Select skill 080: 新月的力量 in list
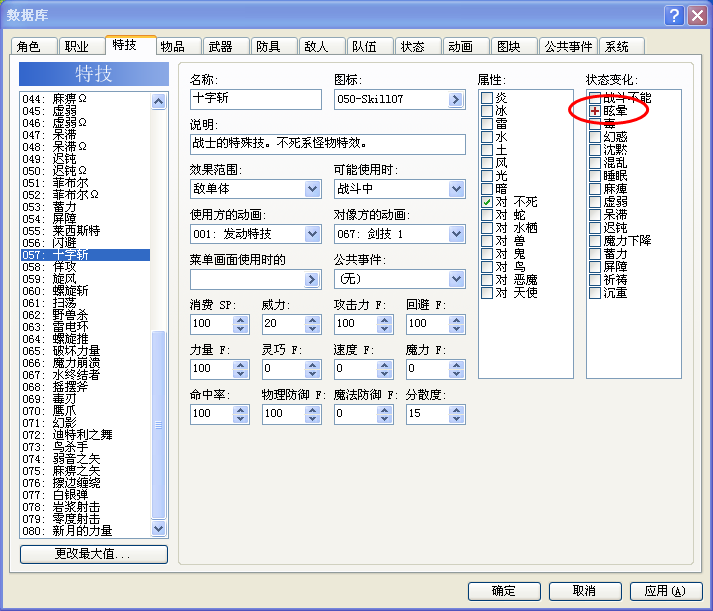The height and width of the screenshot is (611, 713). tap(85, 531)
